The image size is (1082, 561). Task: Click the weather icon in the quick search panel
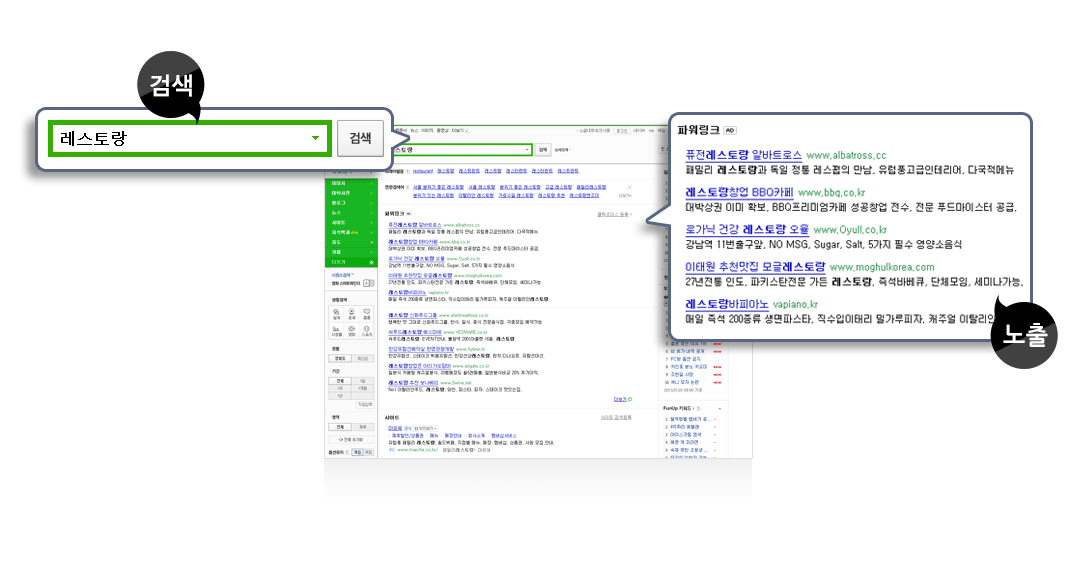point(336,314)
